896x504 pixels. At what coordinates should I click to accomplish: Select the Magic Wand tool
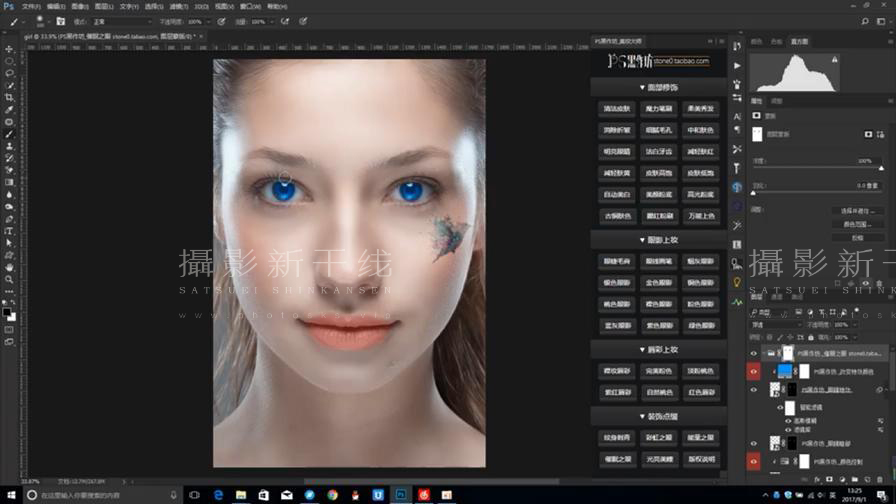[9, 85]
